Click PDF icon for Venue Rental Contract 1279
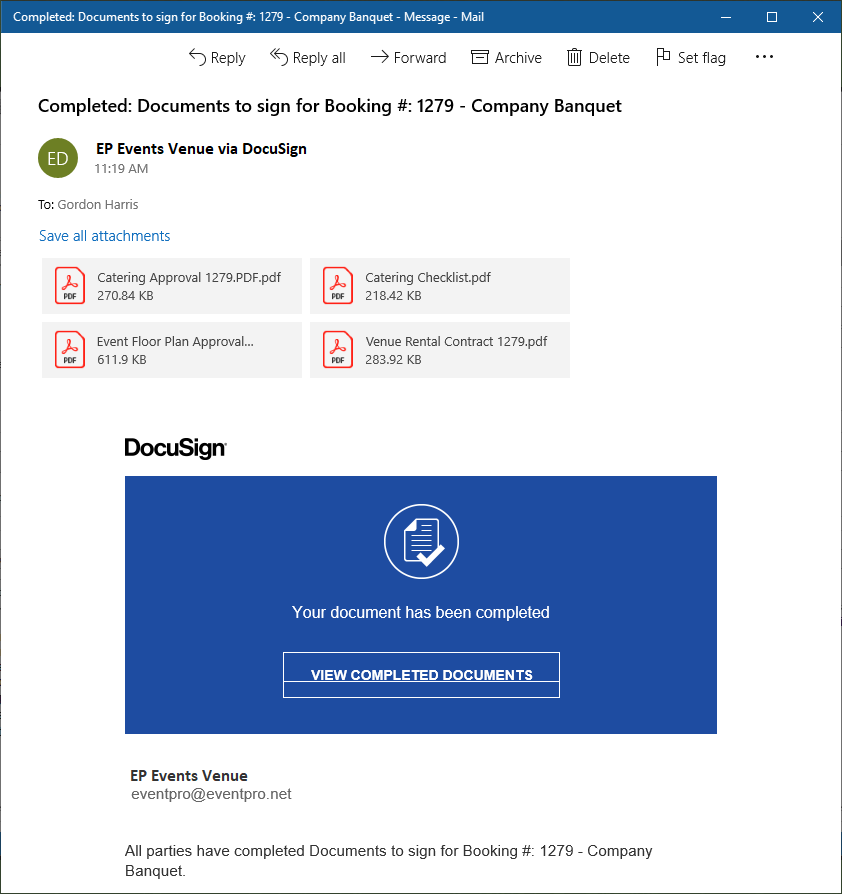 pos(337,350)
